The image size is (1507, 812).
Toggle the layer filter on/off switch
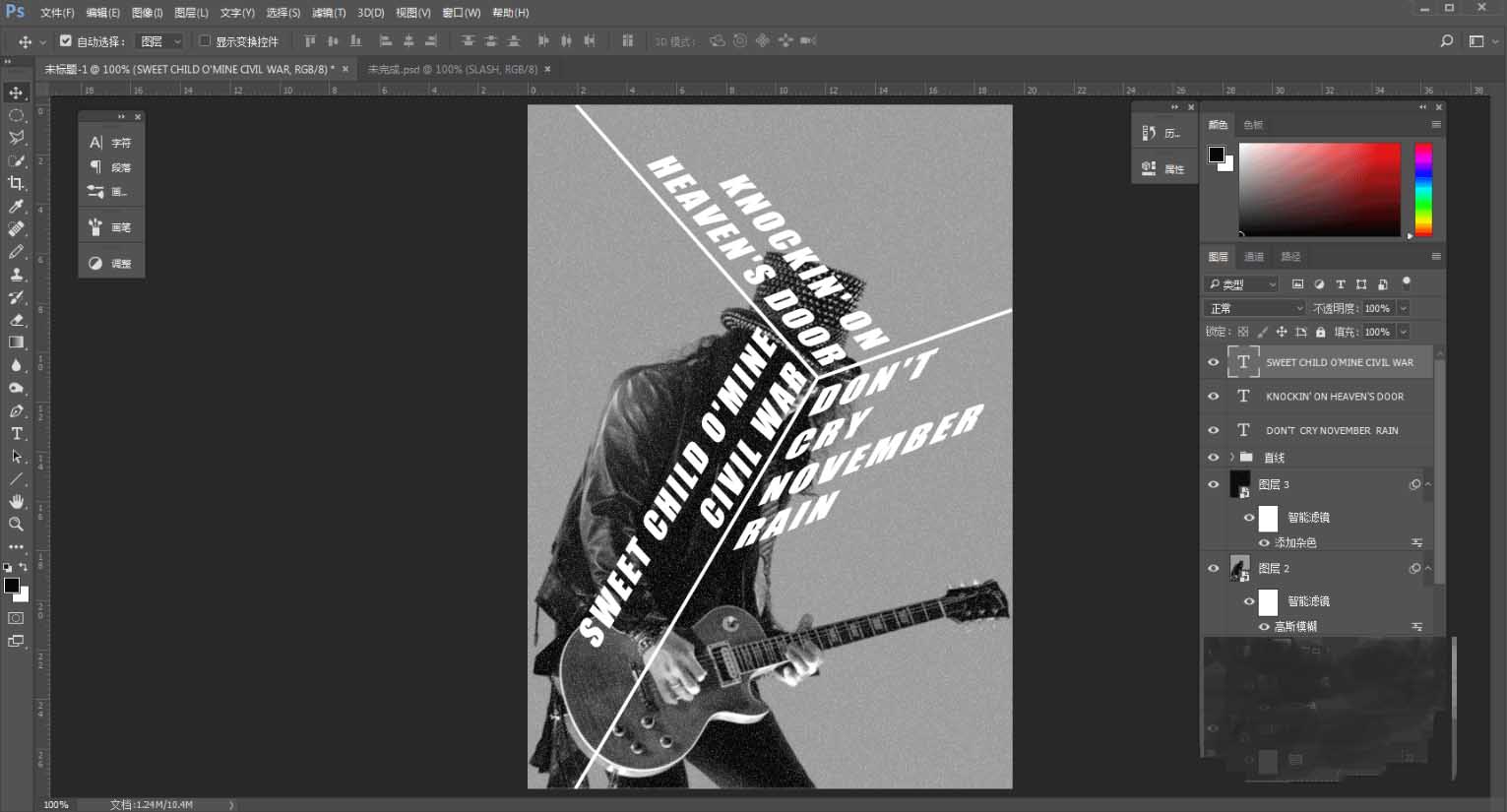tap(1407, 282)
